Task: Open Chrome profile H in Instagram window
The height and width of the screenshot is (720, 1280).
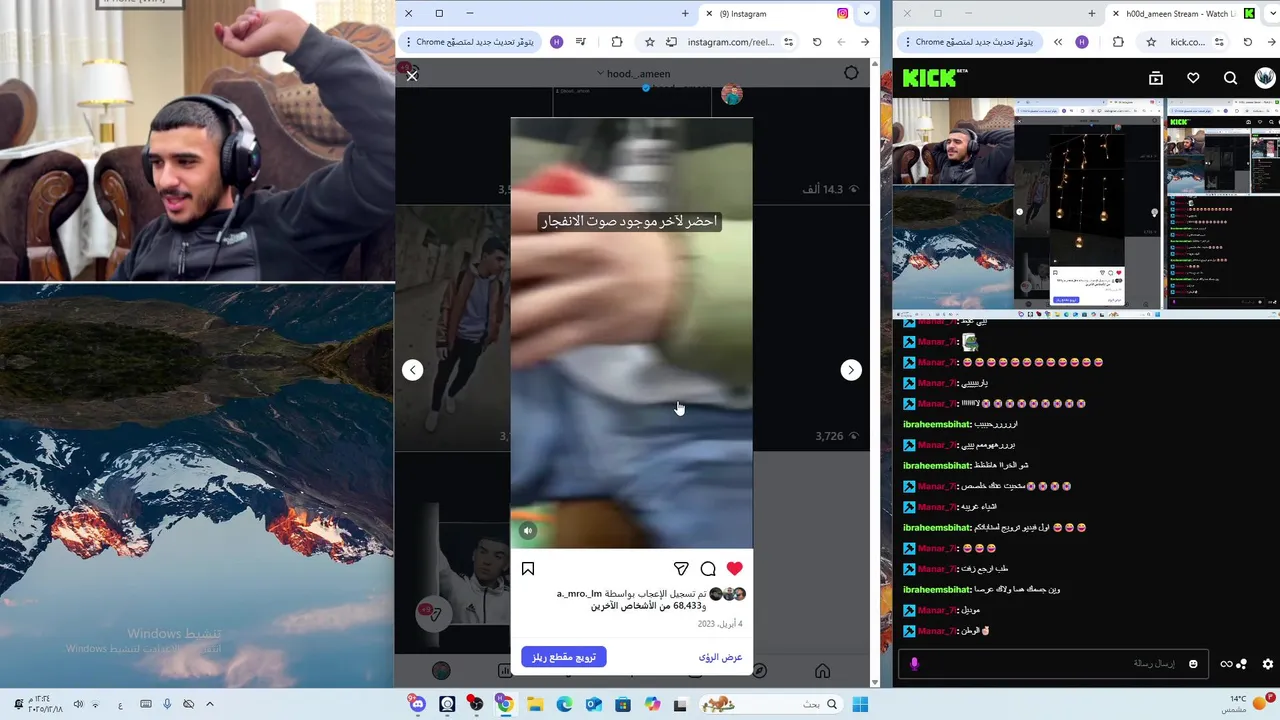Action: coord(557,42)
